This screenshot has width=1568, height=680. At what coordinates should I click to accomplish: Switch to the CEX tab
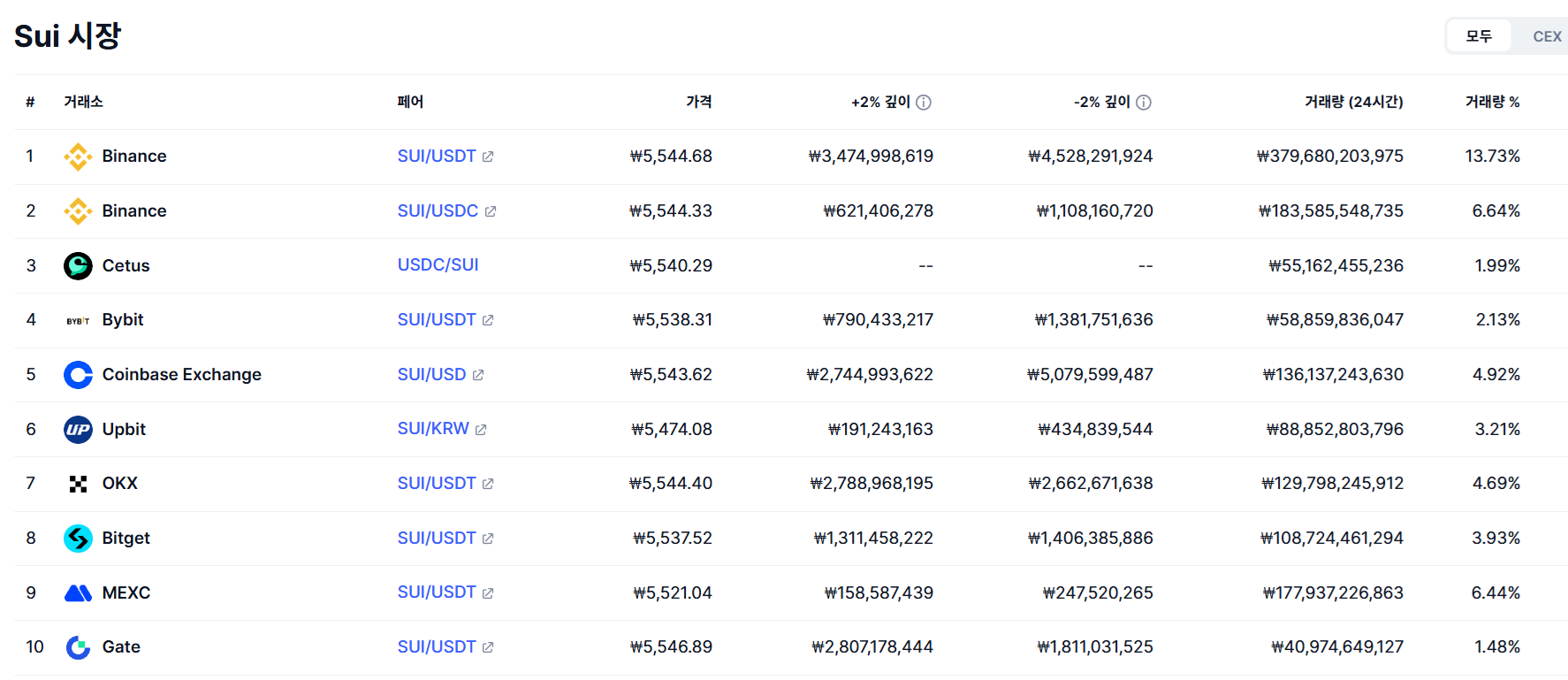point(1547,36)
